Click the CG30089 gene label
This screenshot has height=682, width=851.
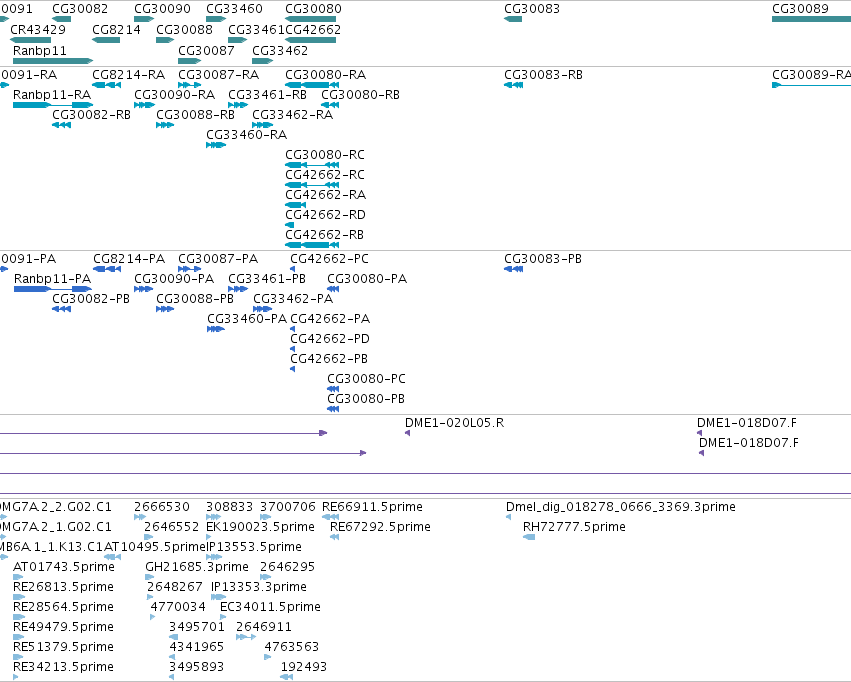click(x=801, y=9)
